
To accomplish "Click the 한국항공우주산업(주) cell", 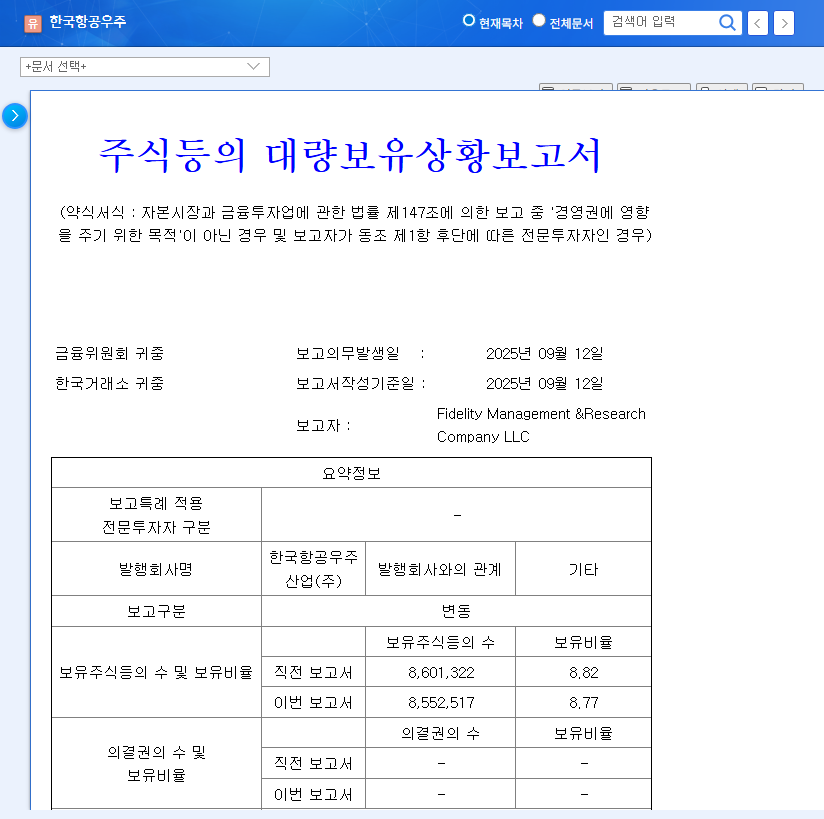I will coord(313,569).
